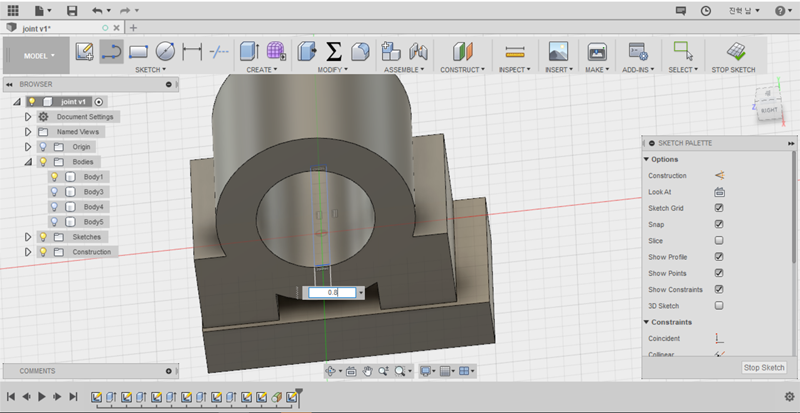Click the Save icon

[71, 10]
